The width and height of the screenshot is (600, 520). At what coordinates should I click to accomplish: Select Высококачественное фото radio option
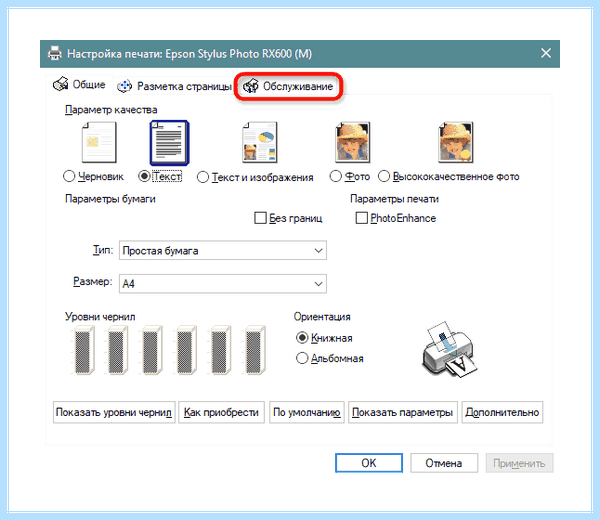click(x=384, y=176)
